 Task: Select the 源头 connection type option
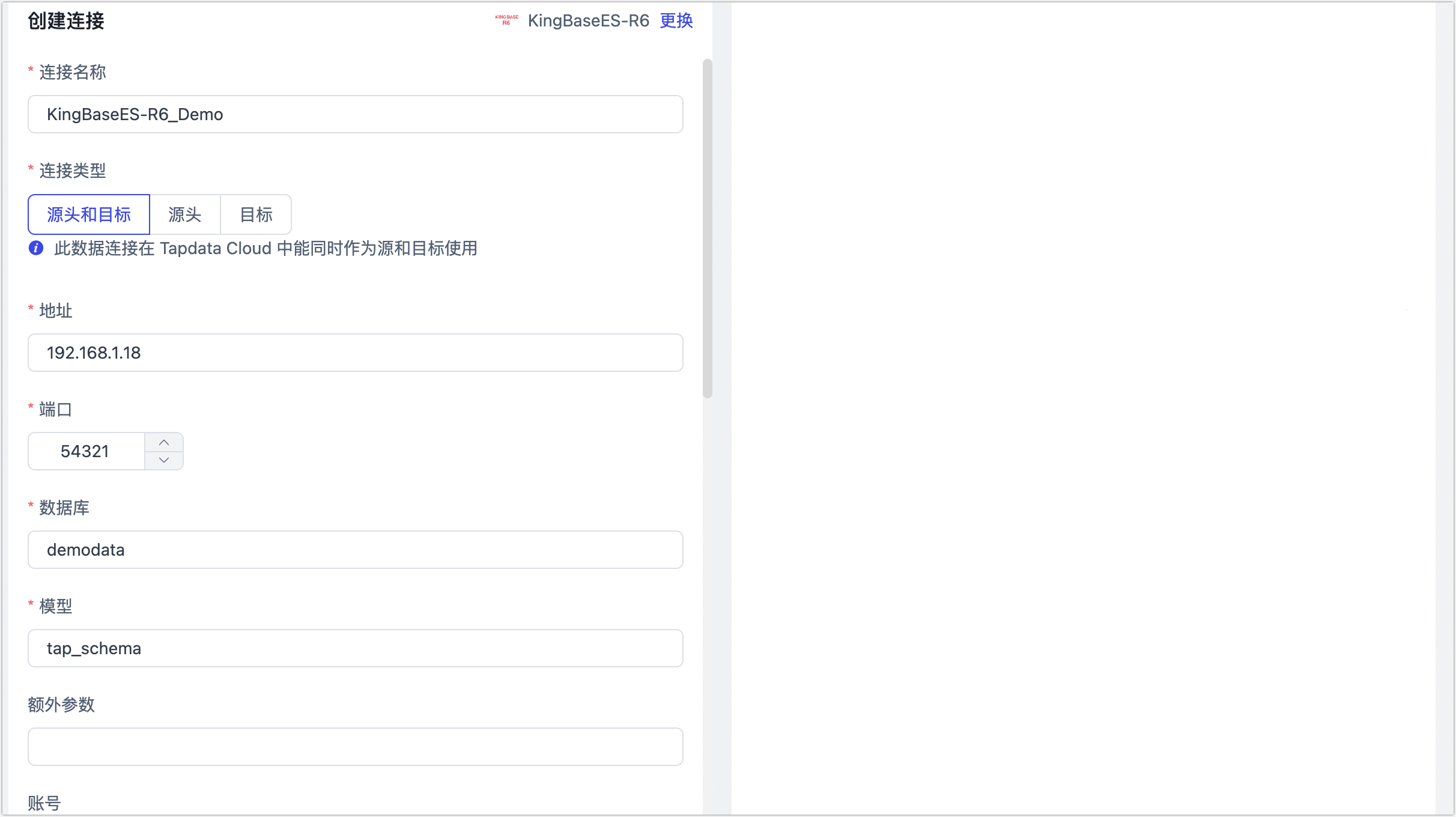click(185, 214)
